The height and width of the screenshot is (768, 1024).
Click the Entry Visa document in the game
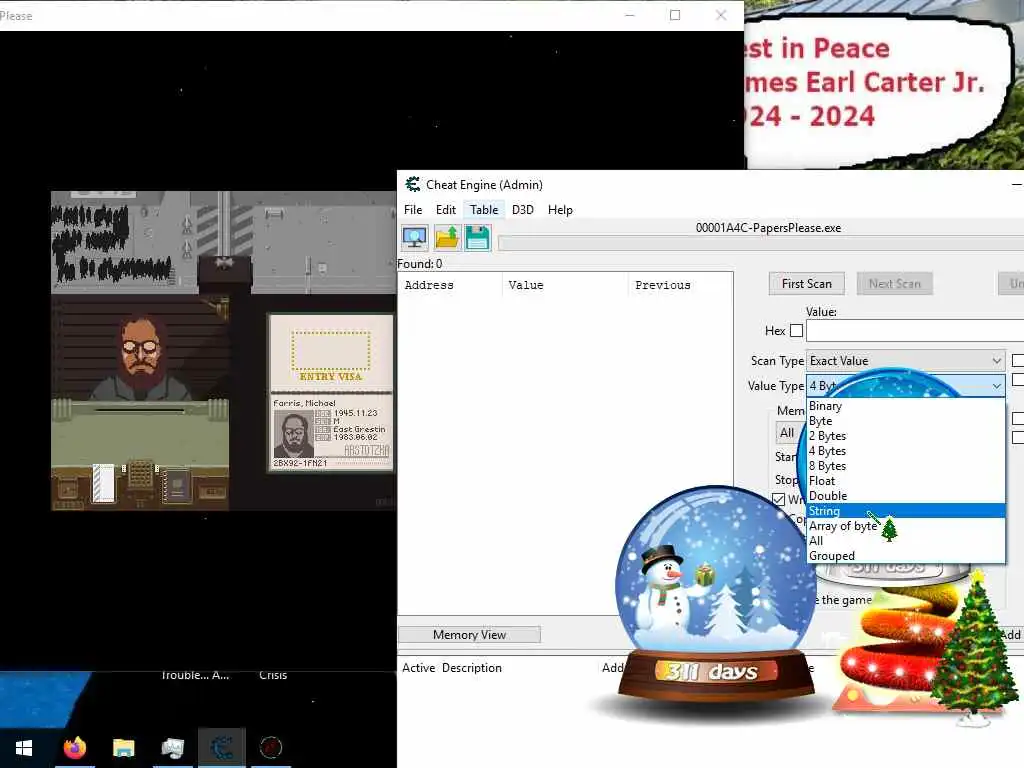pos(331,352)
